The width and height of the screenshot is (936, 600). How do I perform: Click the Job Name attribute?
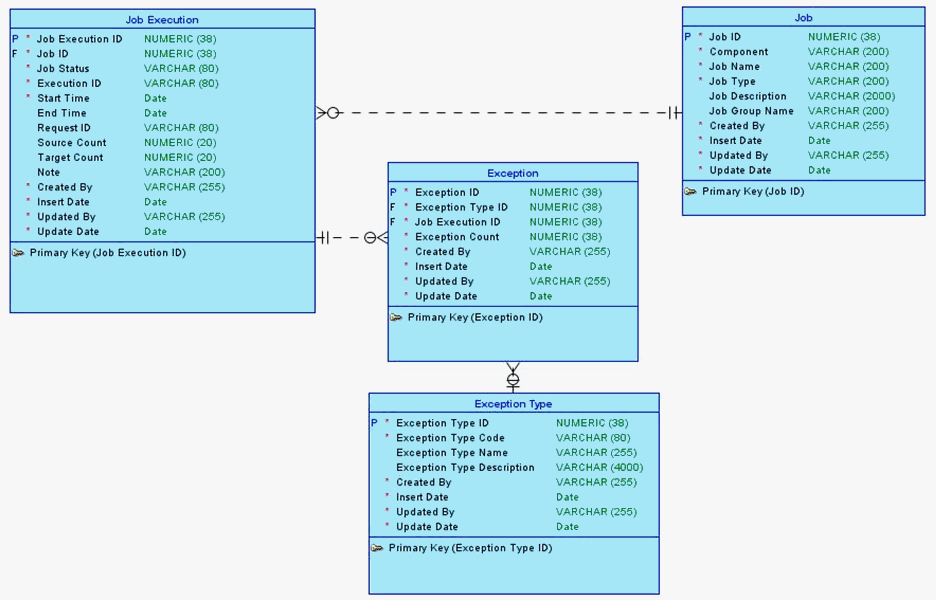click(x=734, y=67)
